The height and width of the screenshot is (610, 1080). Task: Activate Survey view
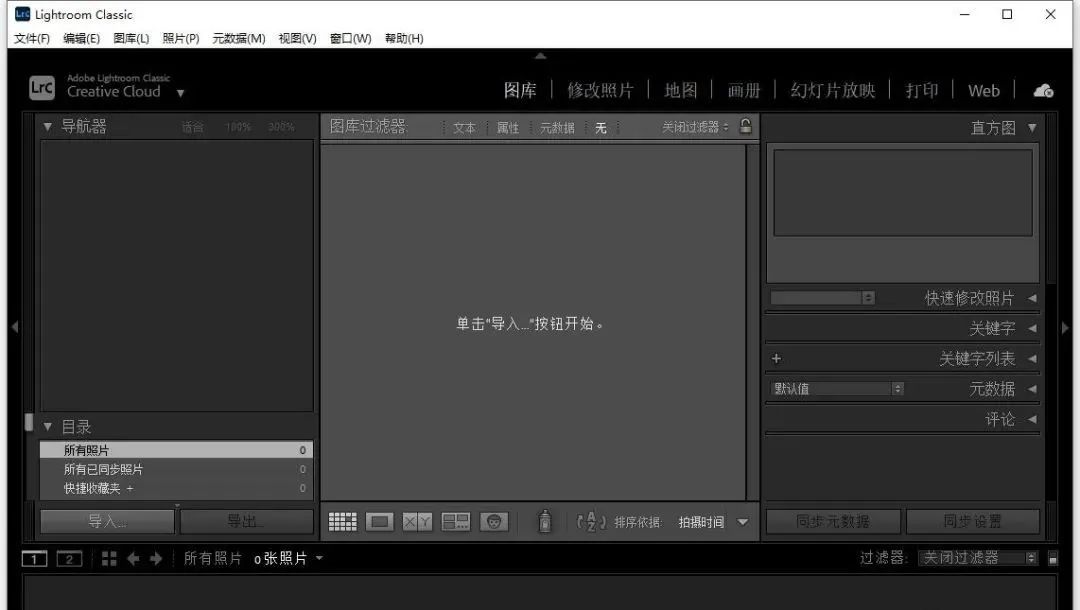pos(455,521)
